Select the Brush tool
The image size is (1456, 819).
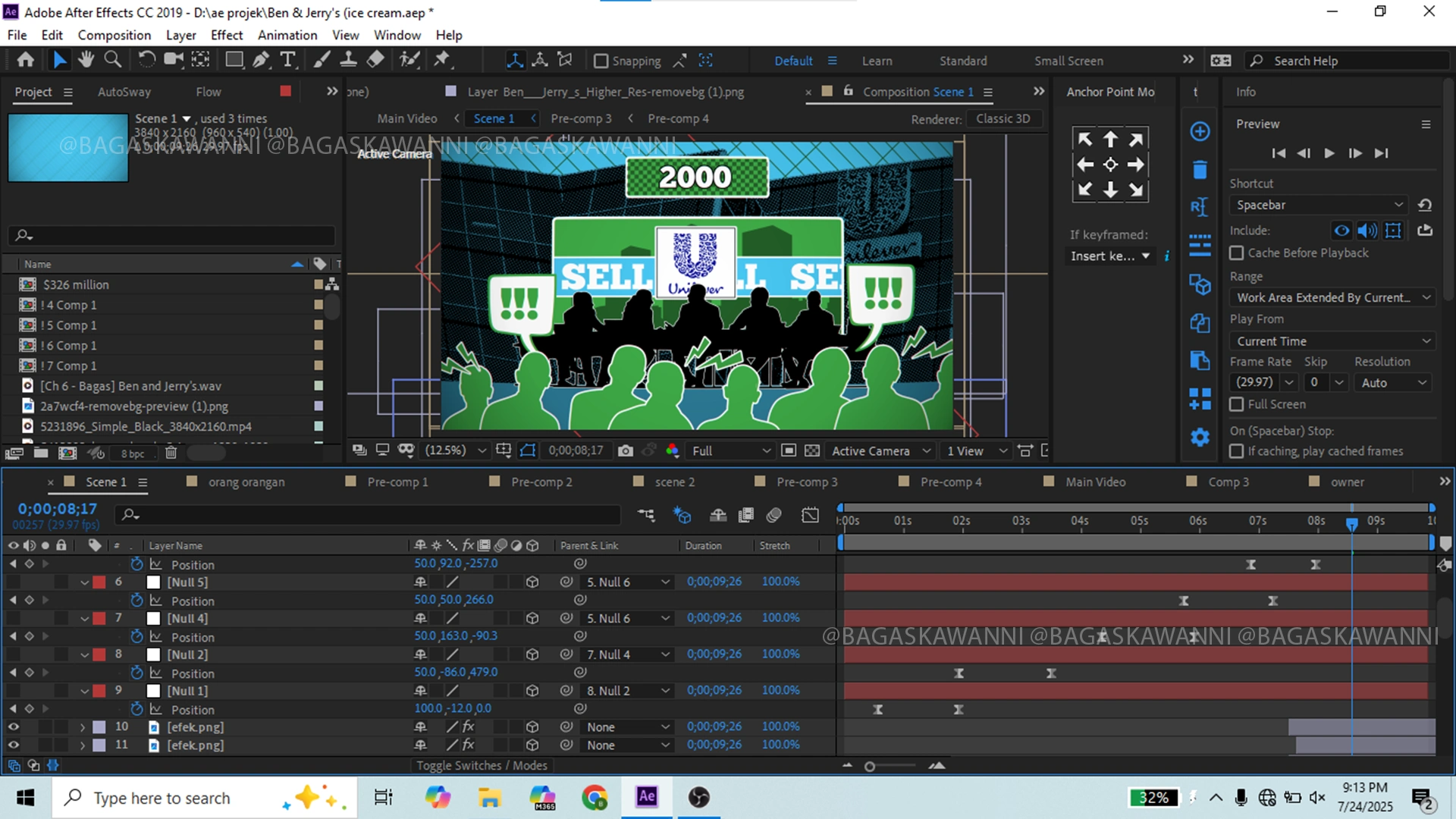point(322,60)
